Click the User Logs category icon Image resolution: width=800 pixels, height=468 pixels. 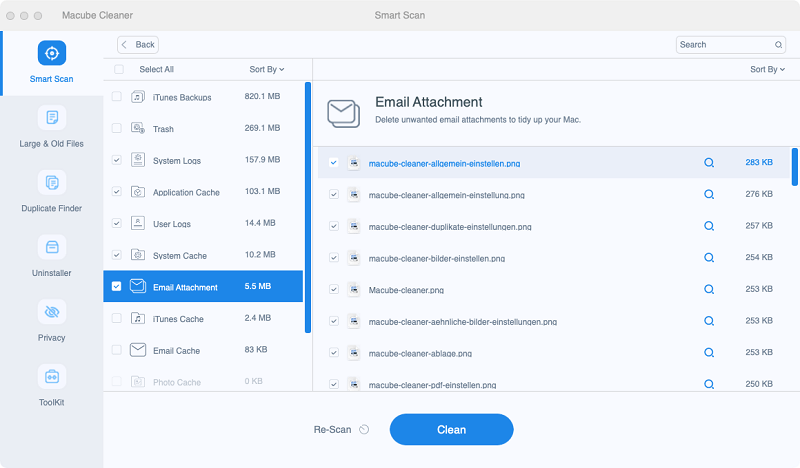tap(138, 223)
